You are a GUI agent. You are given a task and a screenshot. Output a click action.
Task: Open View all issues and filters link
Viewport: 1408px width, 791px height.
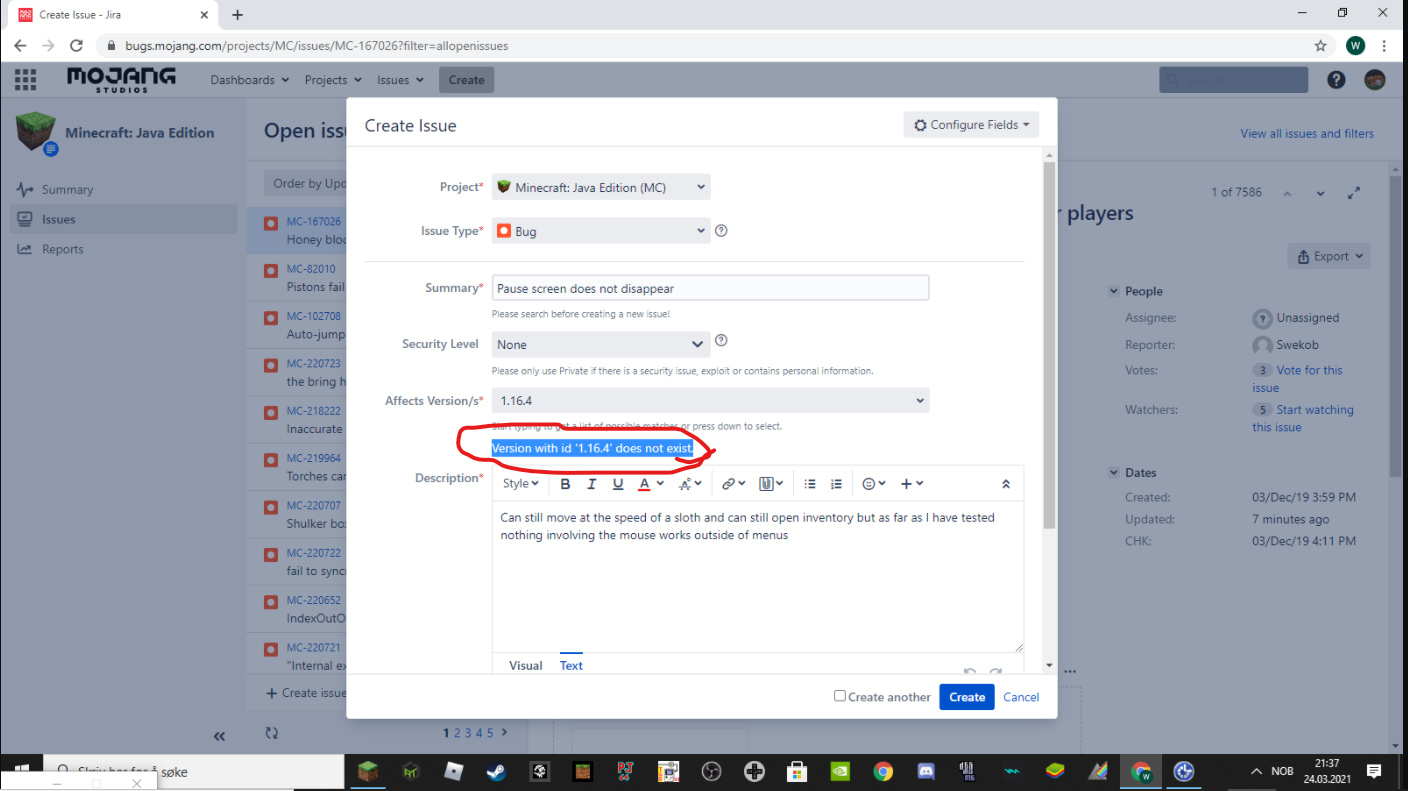(1307, 134)
